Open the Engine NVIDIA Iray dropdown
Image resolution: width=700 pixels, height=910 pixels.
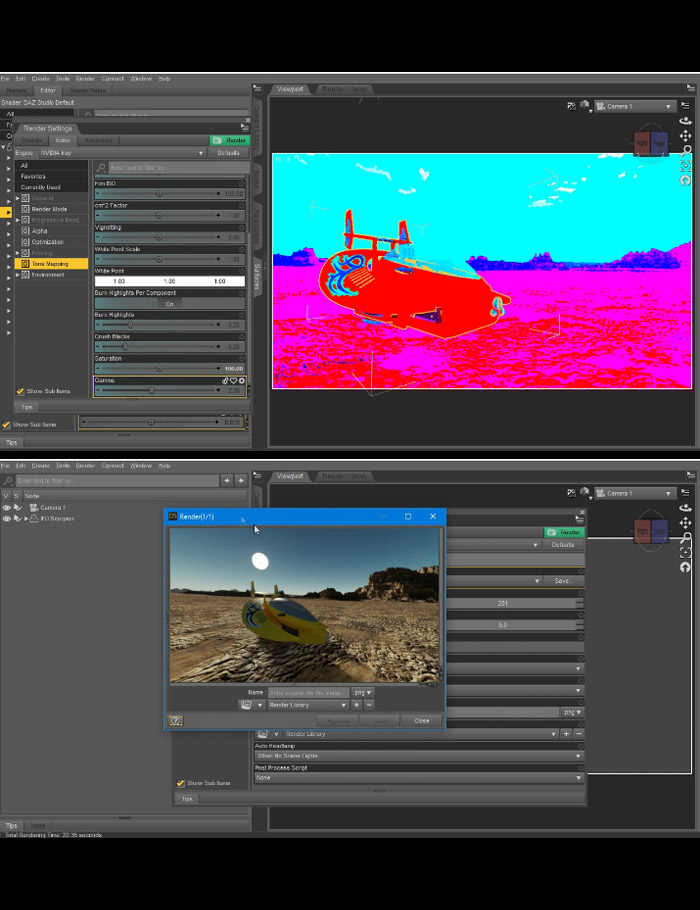[122, 153]
